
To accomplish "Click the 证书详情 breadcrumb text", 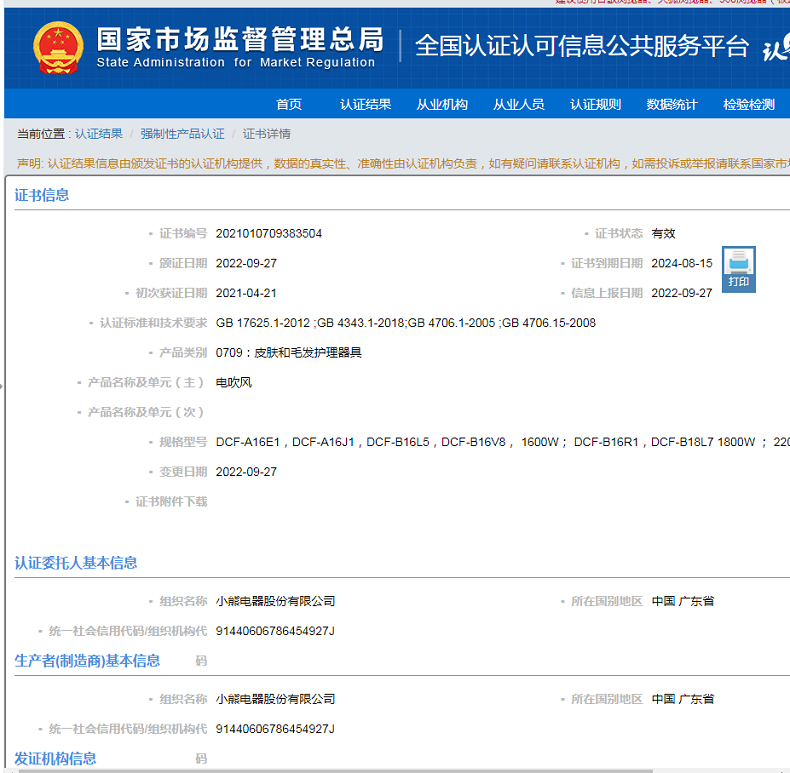I will [x=267, y=134].
